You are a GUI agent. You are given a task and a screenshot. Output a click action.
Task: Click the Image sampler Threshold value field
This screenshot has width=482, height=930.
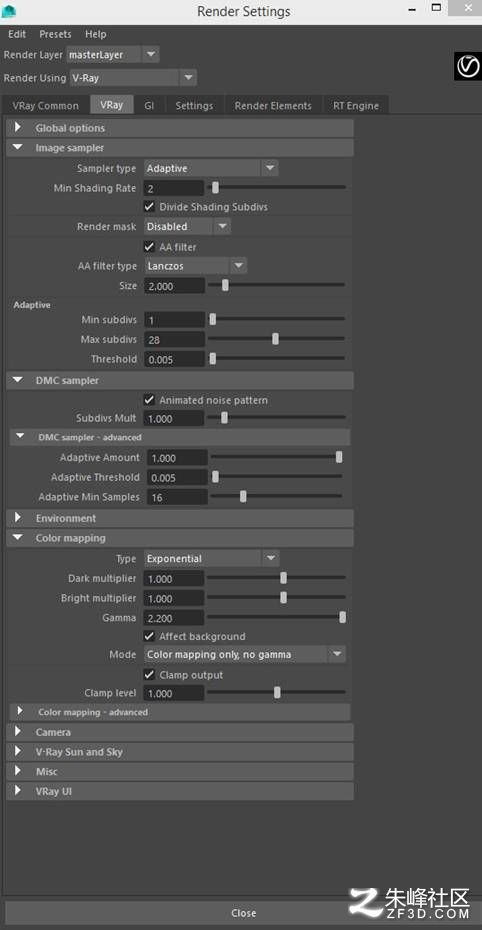click(174, 359)
